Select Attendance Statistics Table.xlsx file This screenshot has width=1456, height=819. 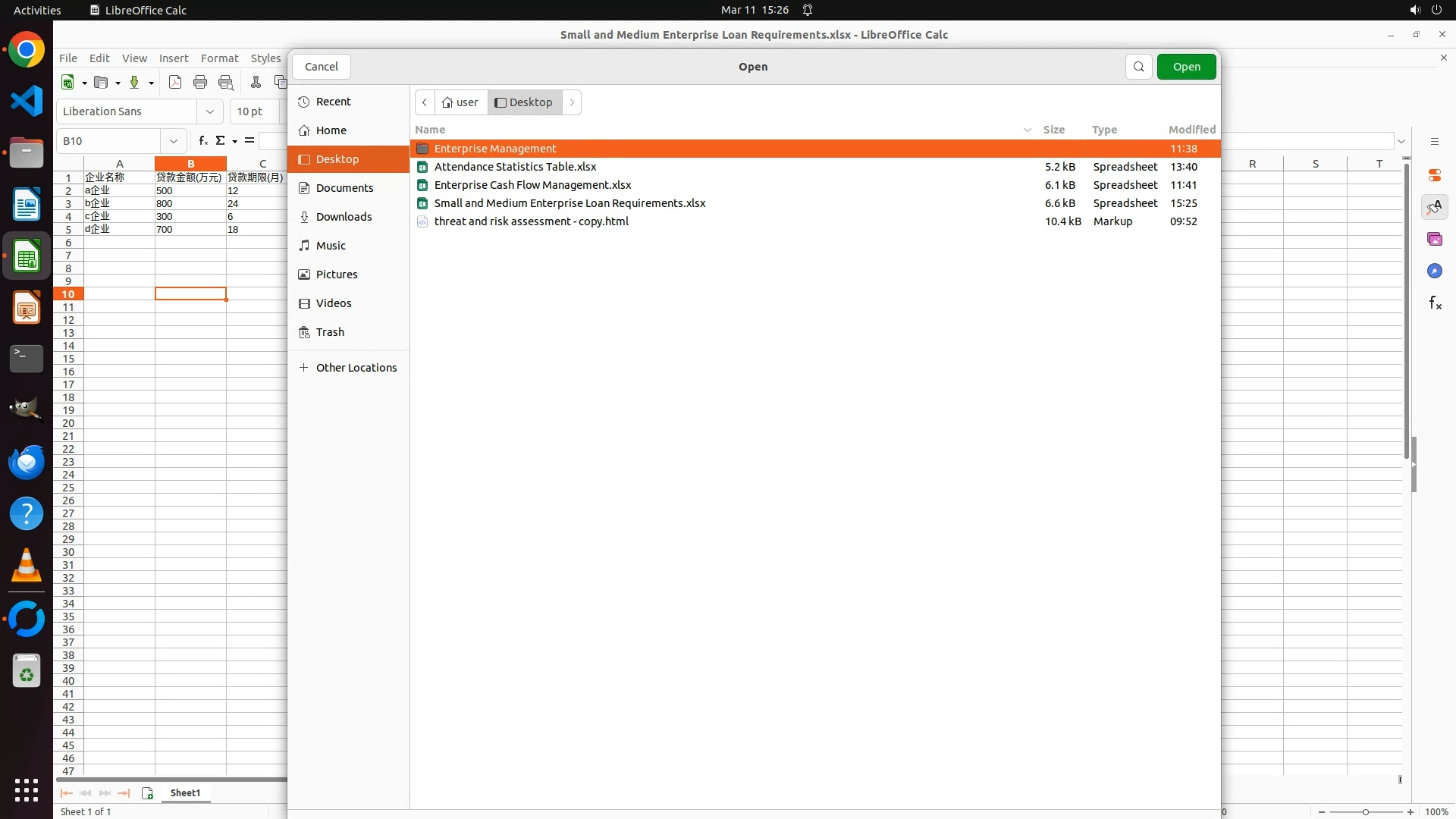pos(515,167)
